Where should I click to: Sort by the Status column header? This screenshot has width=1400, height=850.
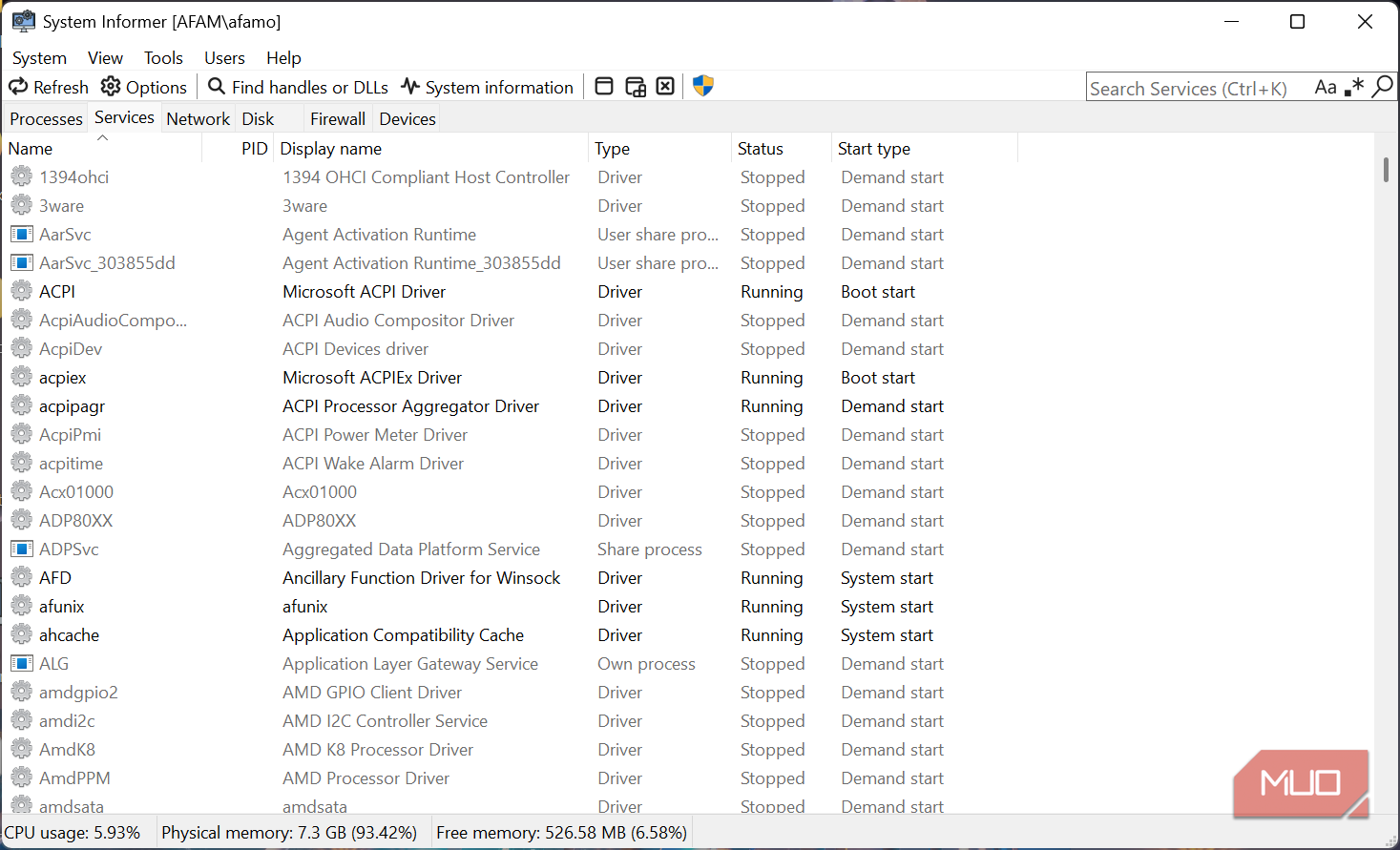tap(782, 149)
